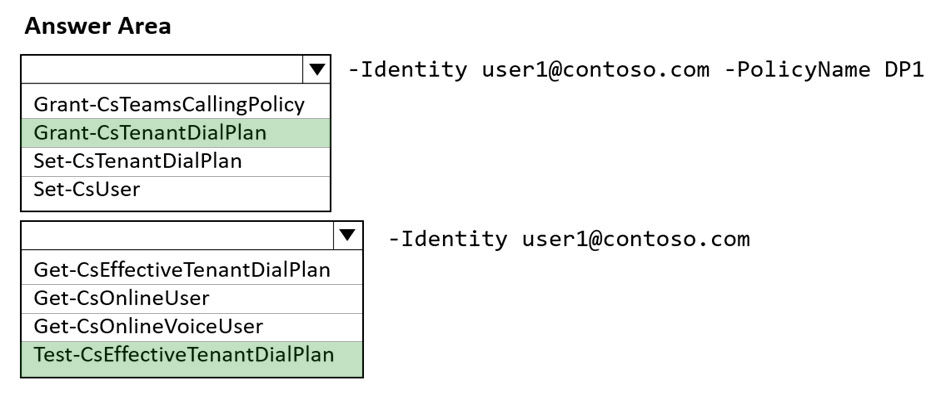Select the Set-CsTenantDialPlan option

point(176,161)
